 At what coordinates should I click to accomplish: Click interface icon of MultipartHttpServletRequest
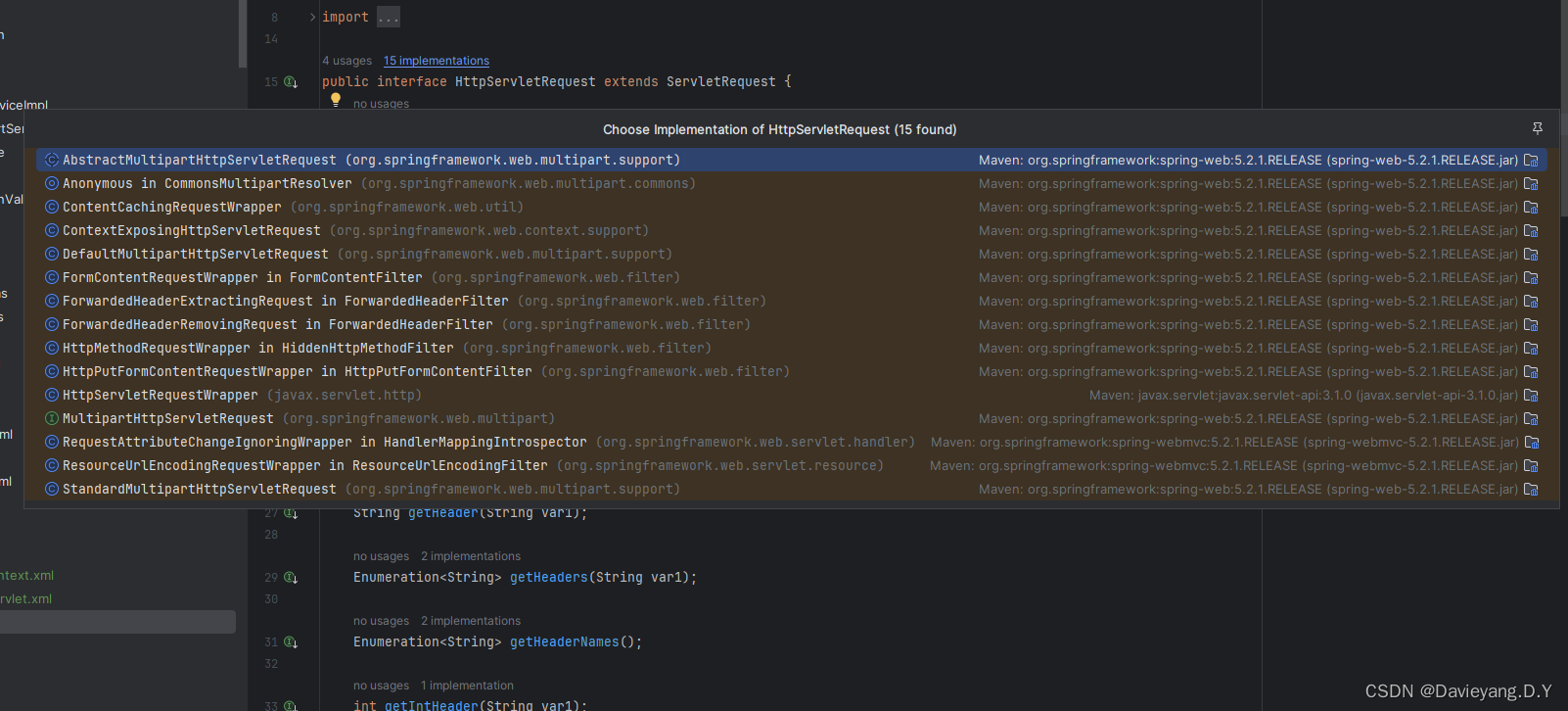click(x=52, y=419)
